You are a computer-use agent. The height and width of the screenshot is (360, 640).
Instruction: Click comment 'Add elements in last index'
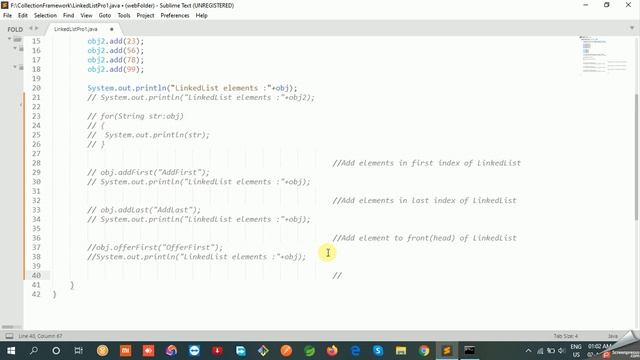424,200
